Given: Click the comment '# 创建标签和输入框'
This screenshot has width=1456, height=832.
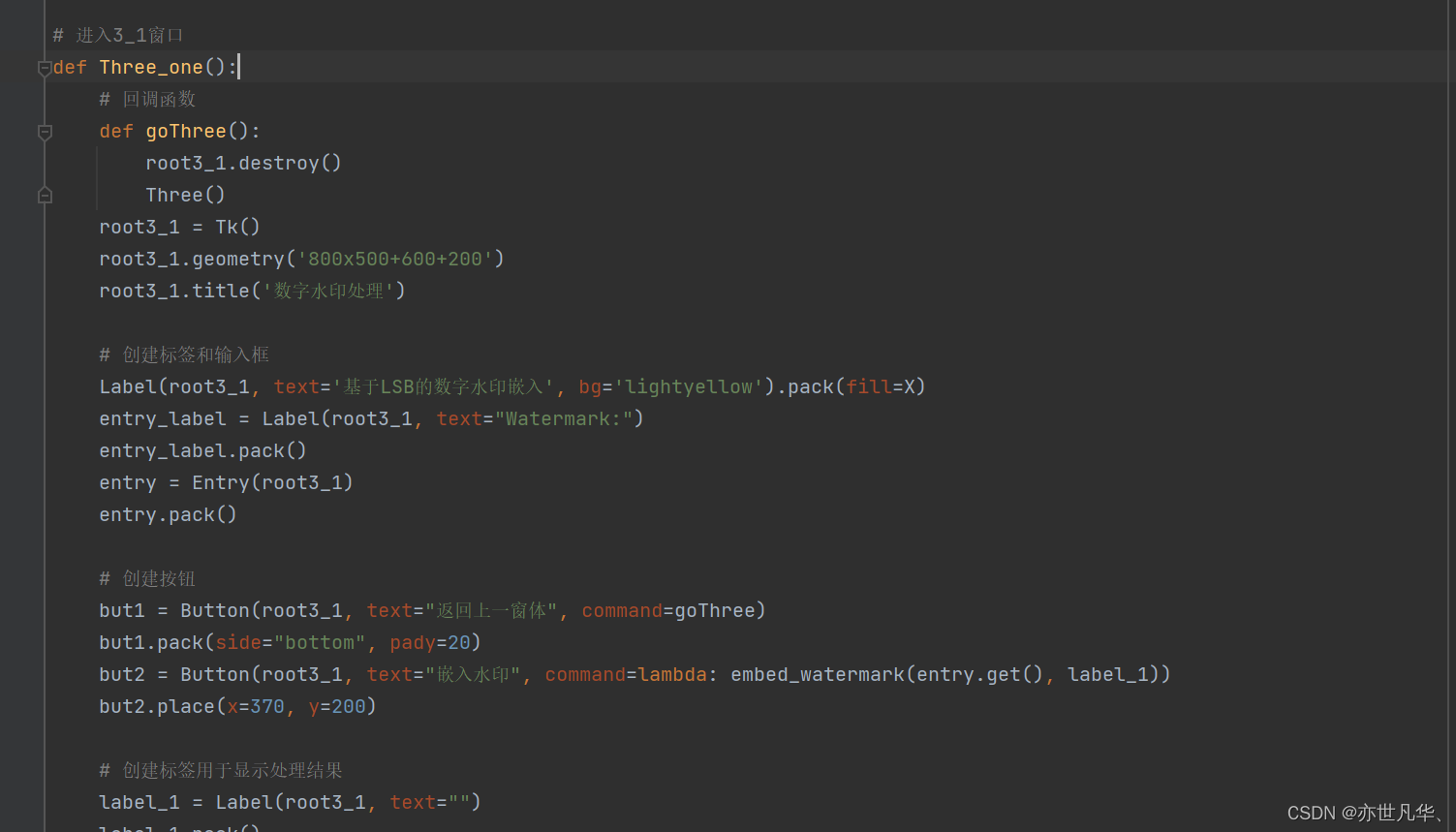Looking at the screenshot, I should tap(184, 354).
